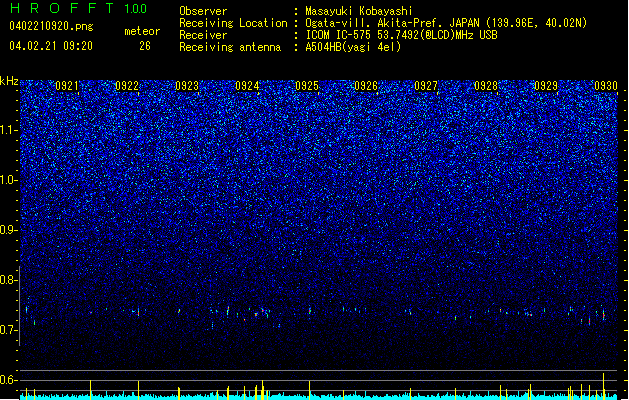Screen dimensions: 629x400
Task: Click the 0930 time marker
Action: pos(606,86)
